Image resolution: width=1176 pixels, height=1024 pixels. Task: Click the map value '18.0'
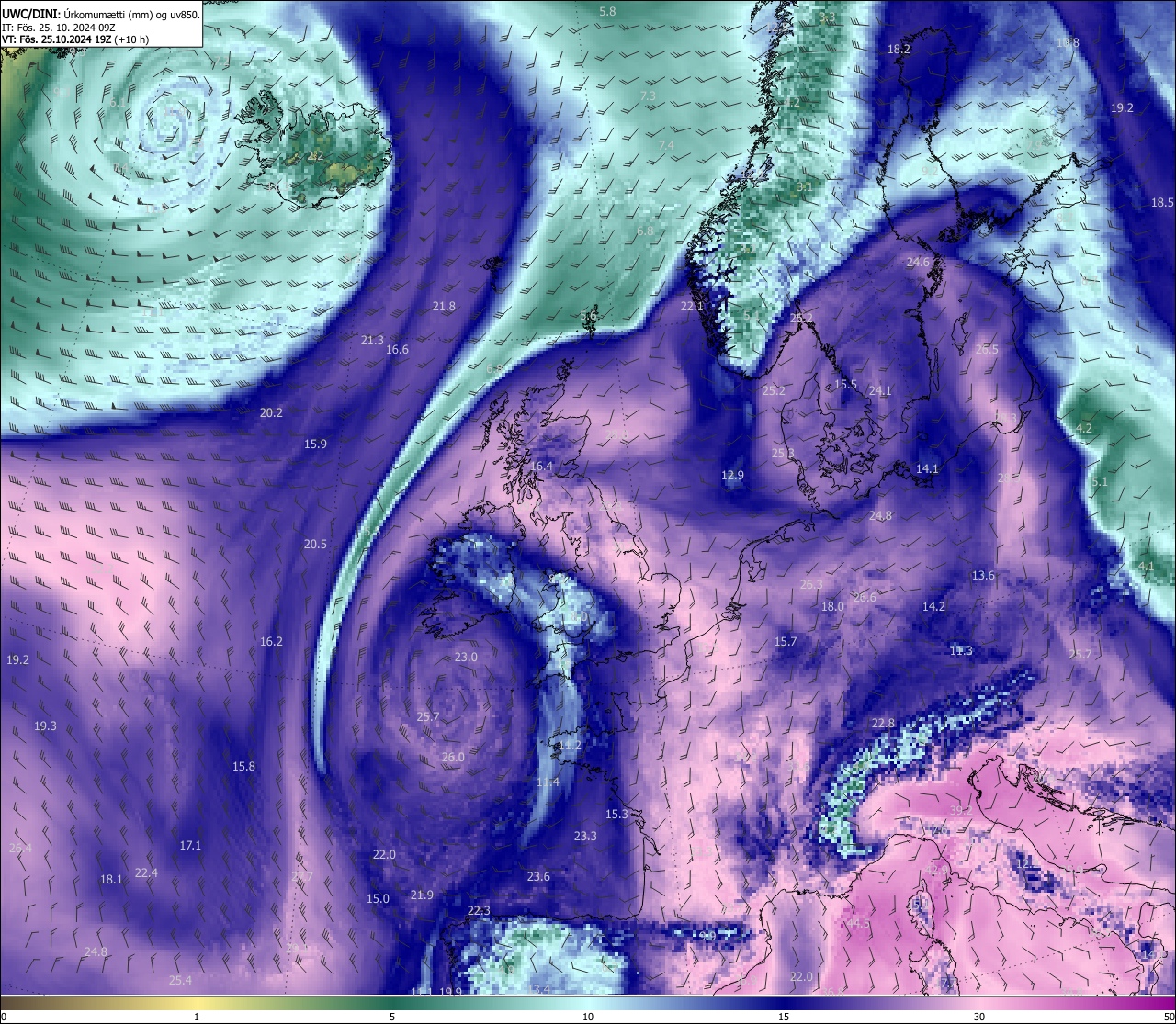pos(832,606)
